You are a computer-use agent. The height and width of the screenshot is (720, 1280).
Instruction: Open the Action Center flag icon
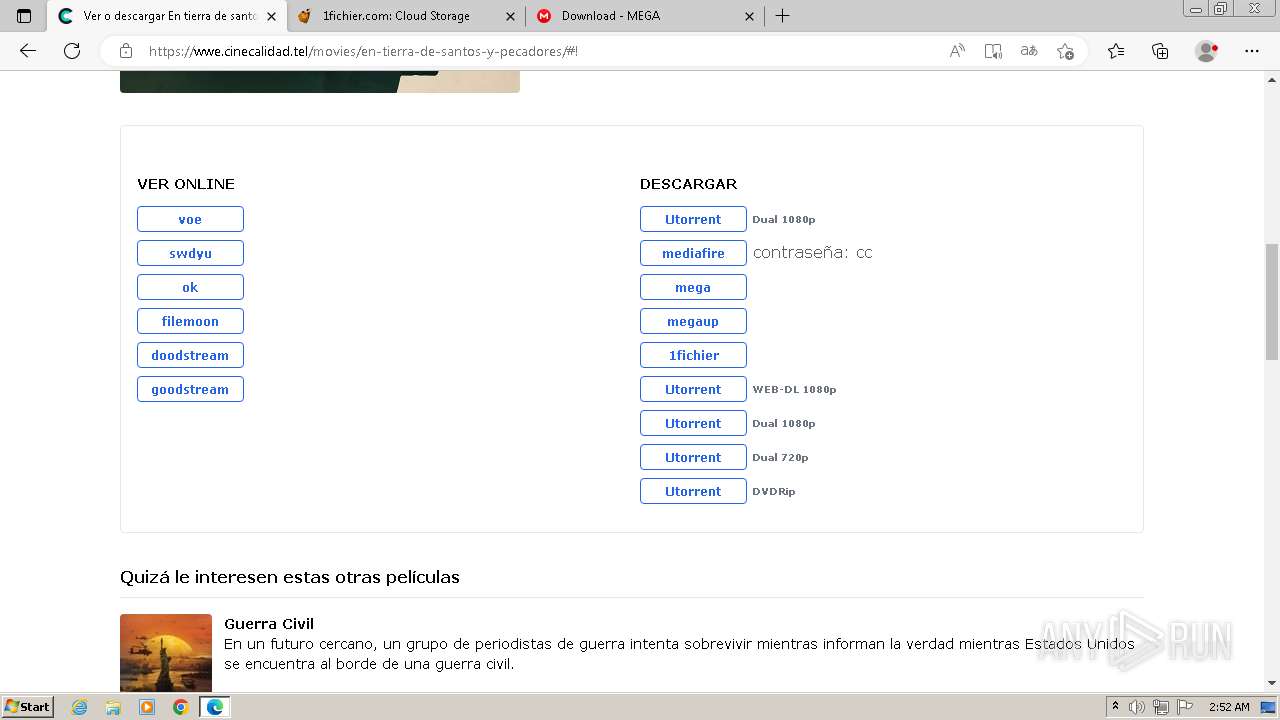pos(1184,707)
